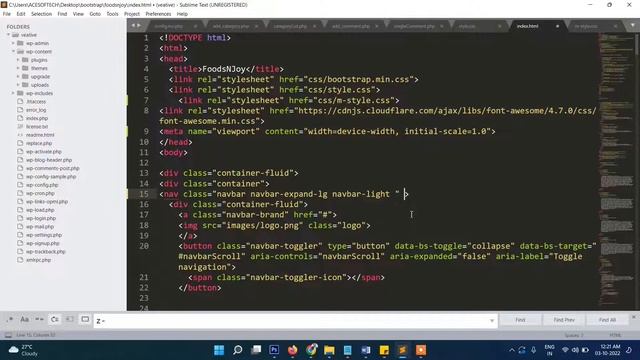Open the Project menu
The height and width of the screenshot is (360, 640).
132,14
